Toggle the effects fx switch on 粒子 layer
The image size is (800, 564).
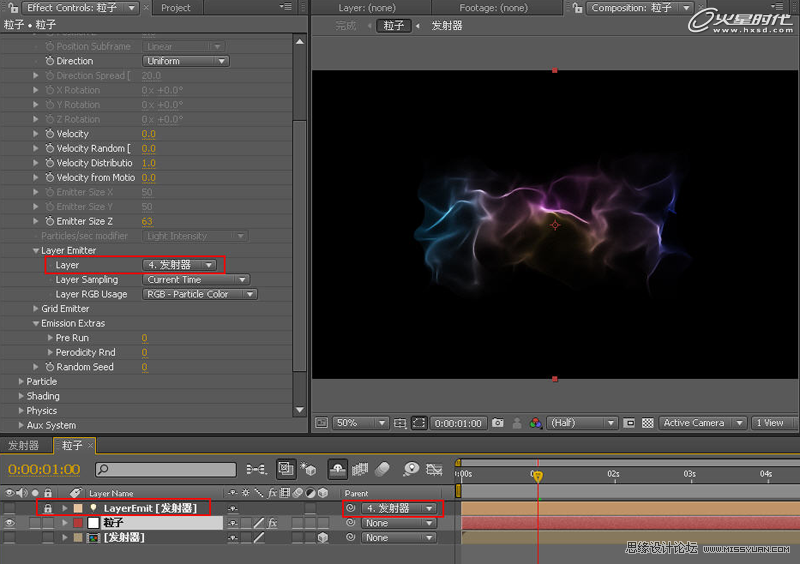coord(272,523)
